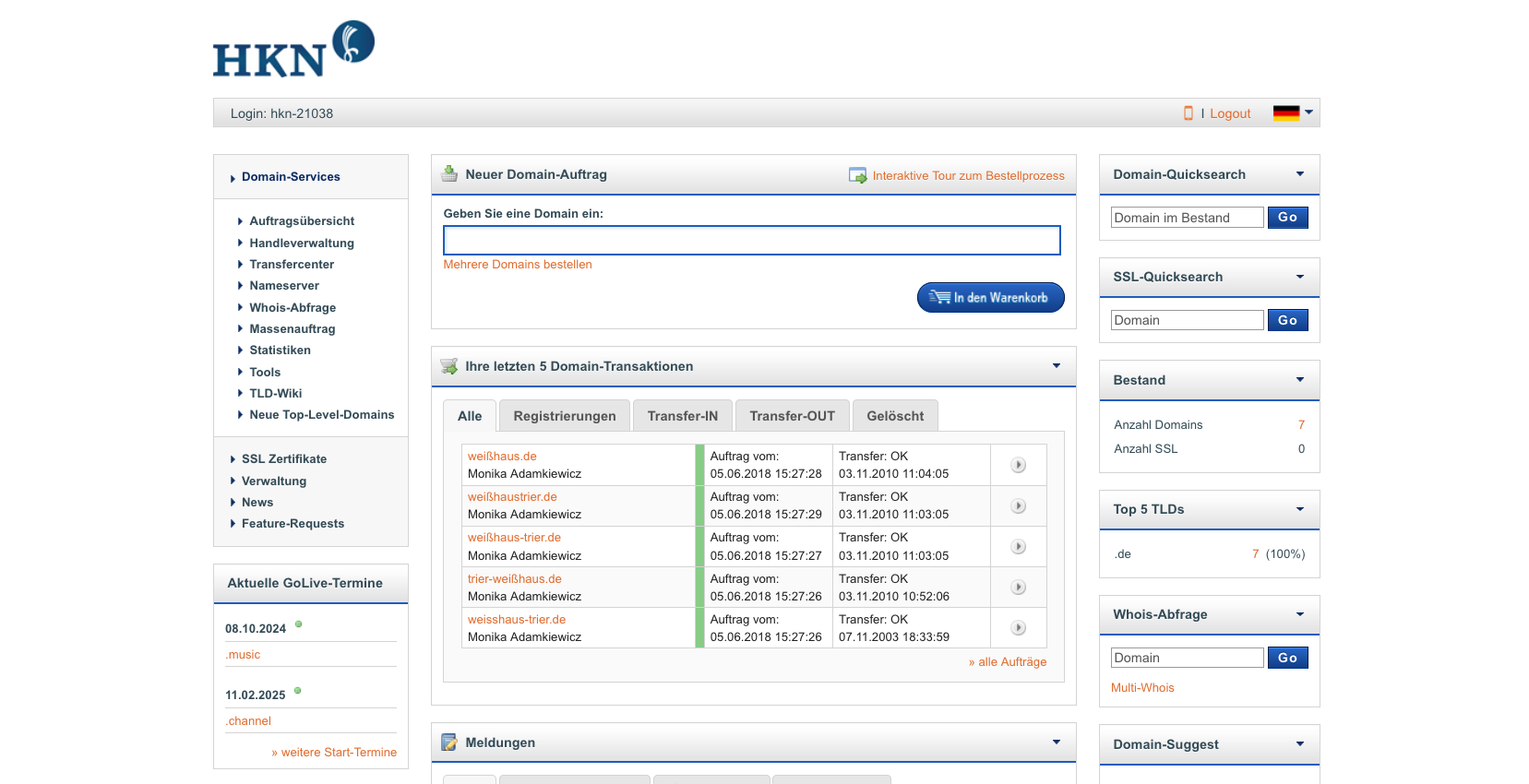Viewport: 1529px width, 784px height.
Task: Open the .music GoLive link
Action: 244,655
